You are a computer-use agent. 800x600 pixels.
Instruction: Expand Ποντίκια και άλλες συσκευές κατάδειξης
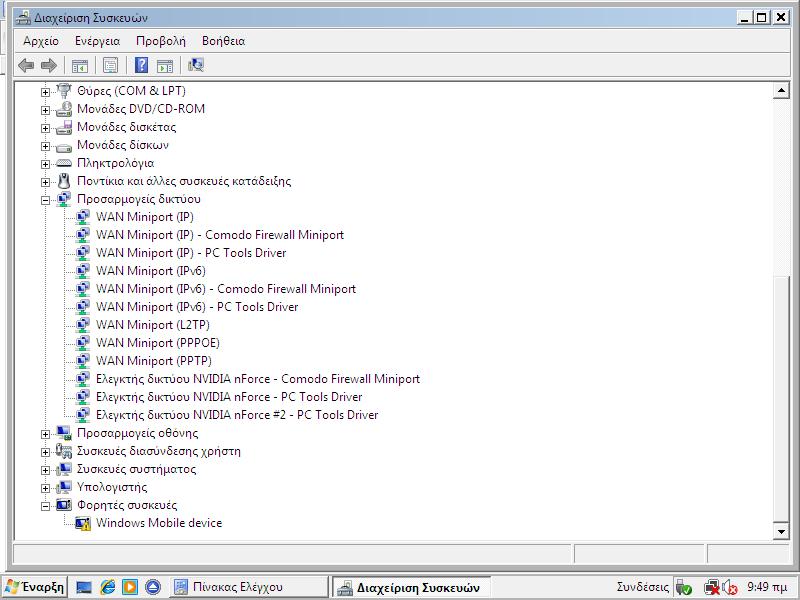[x=45, y=182]
